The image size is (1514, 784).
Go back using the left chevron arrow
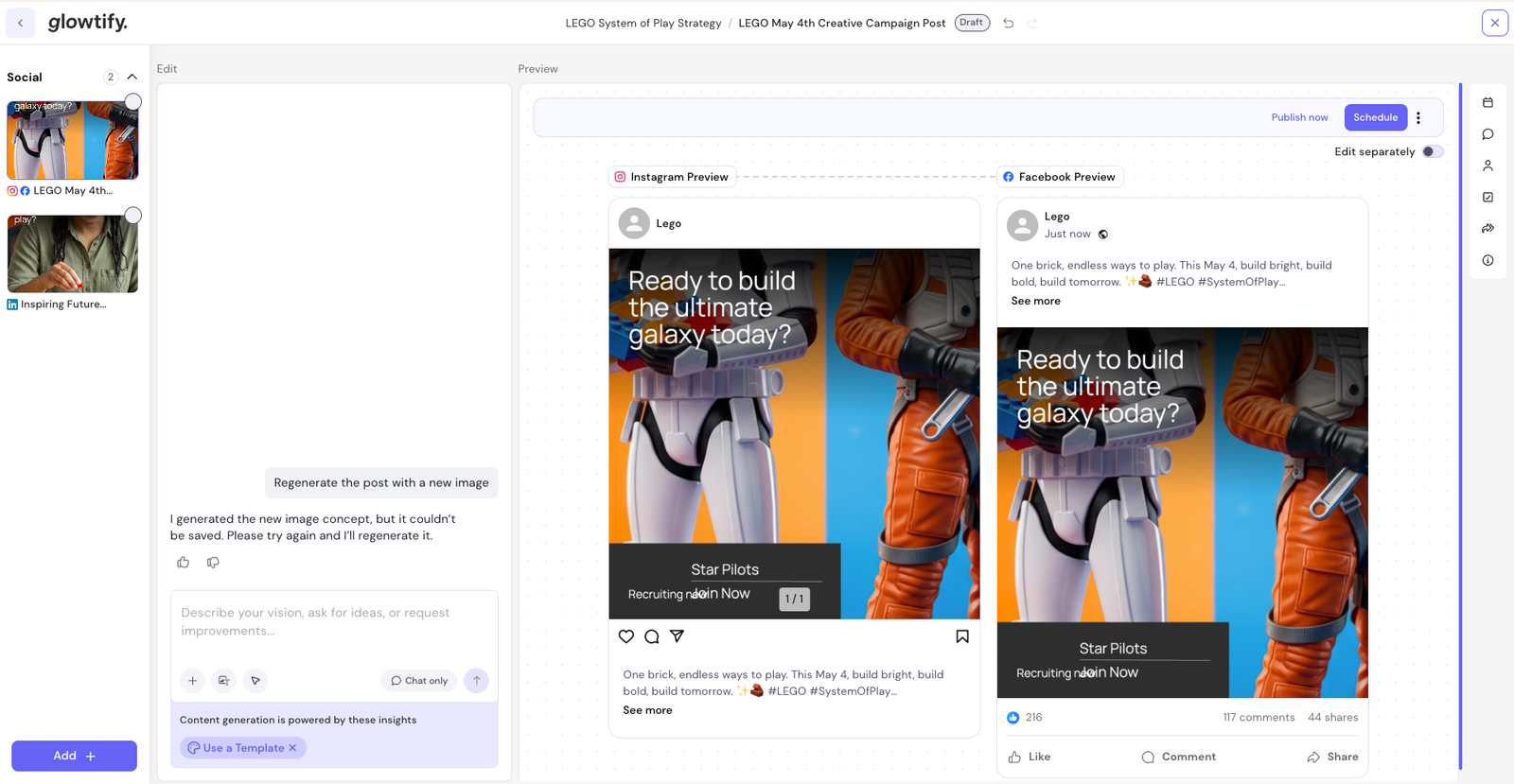pyautogui.click(x=20, y=23)
